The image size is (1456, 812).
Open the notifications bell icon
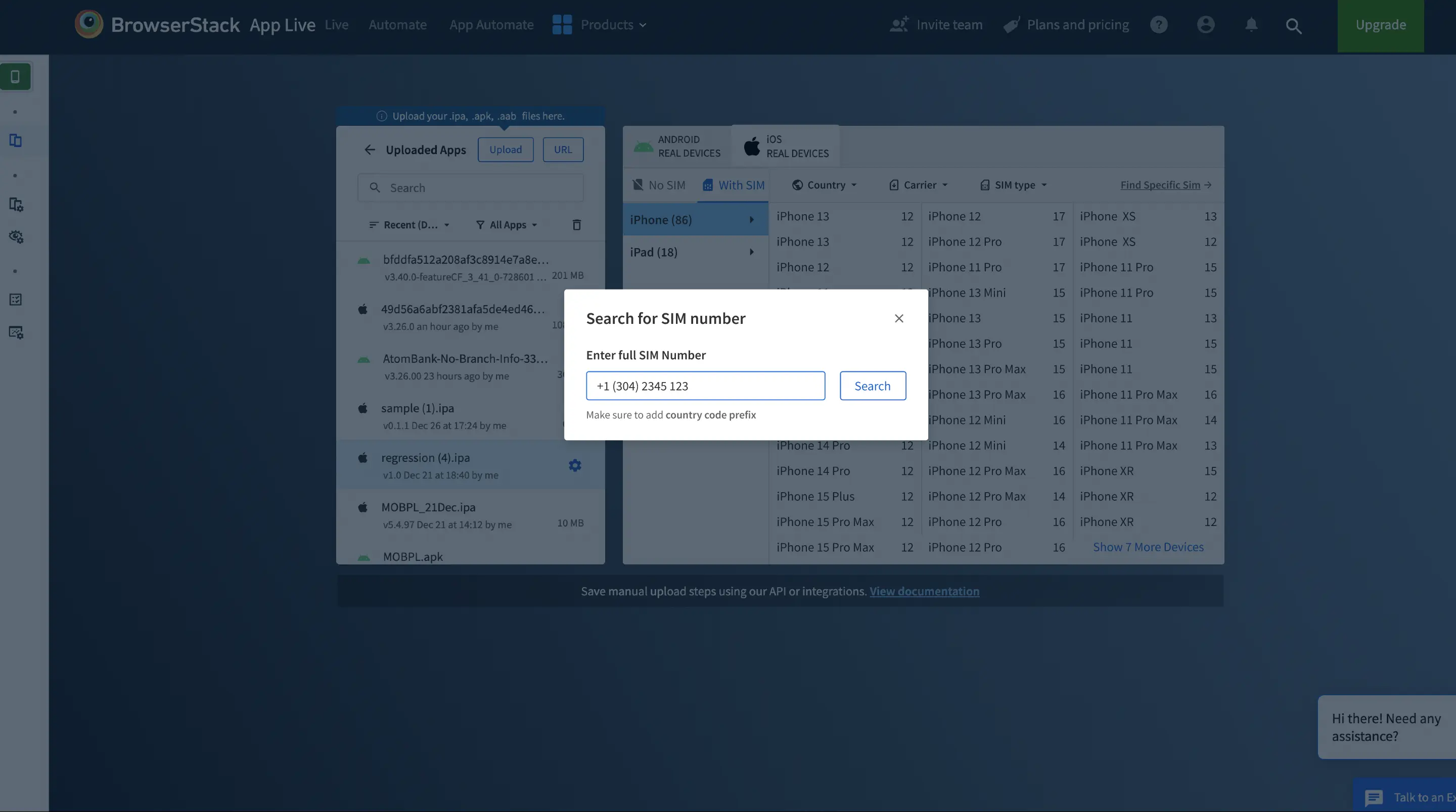coord(1251,25)
